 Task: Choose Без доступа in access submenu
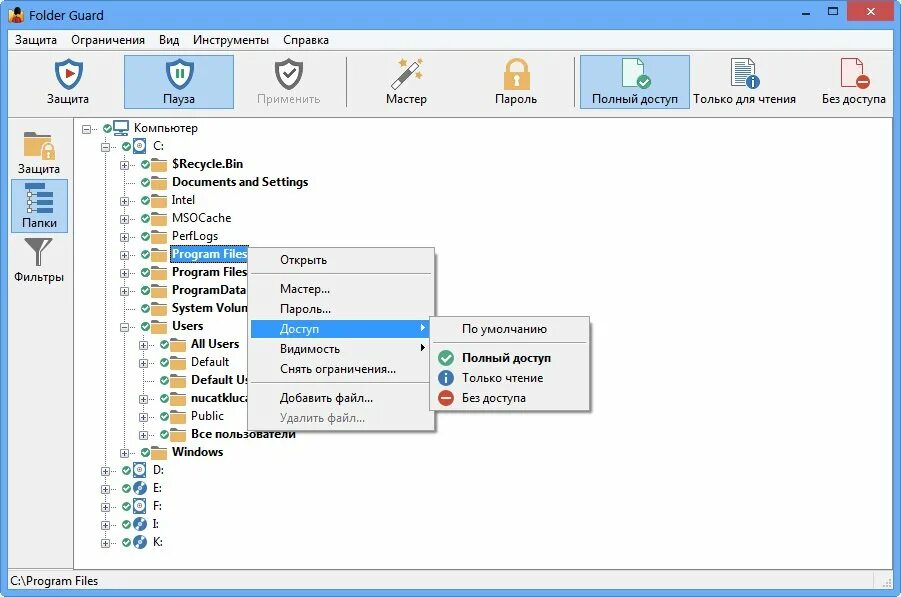(x=510, y=398)
